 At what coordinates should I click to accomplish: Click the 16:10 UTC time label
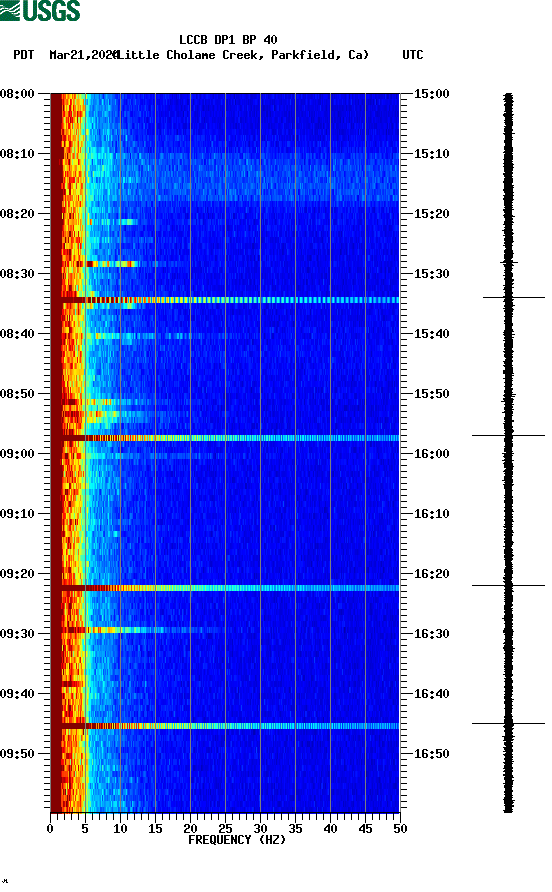431,514
